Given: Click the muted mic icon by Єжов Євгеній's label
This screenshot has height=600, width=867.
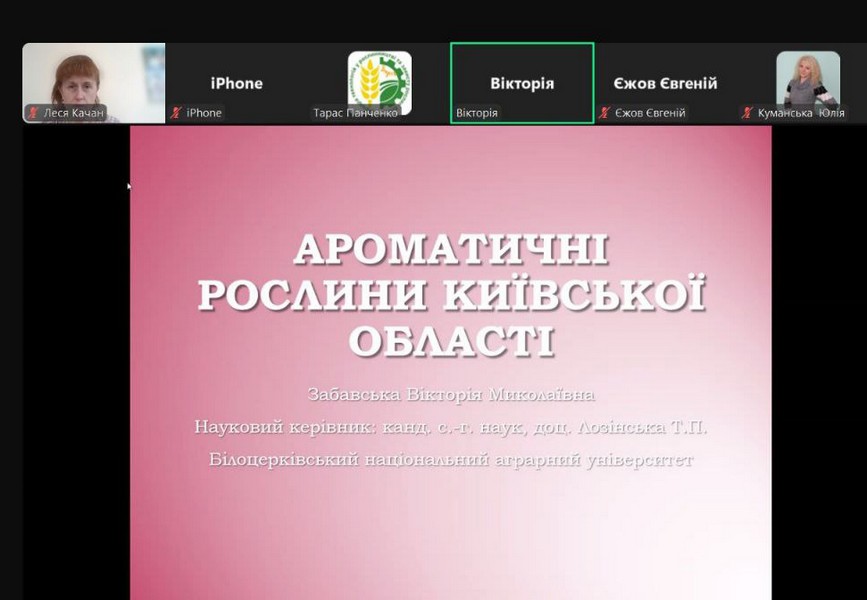Looking at the screenshot, I should (605, 113).
